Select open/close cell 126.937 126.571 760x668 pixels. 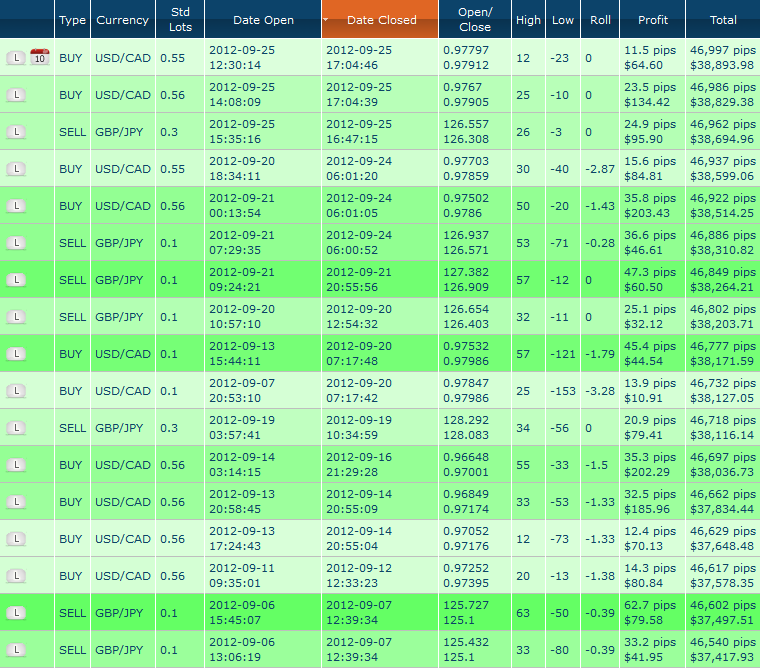[x=475, y=242]
